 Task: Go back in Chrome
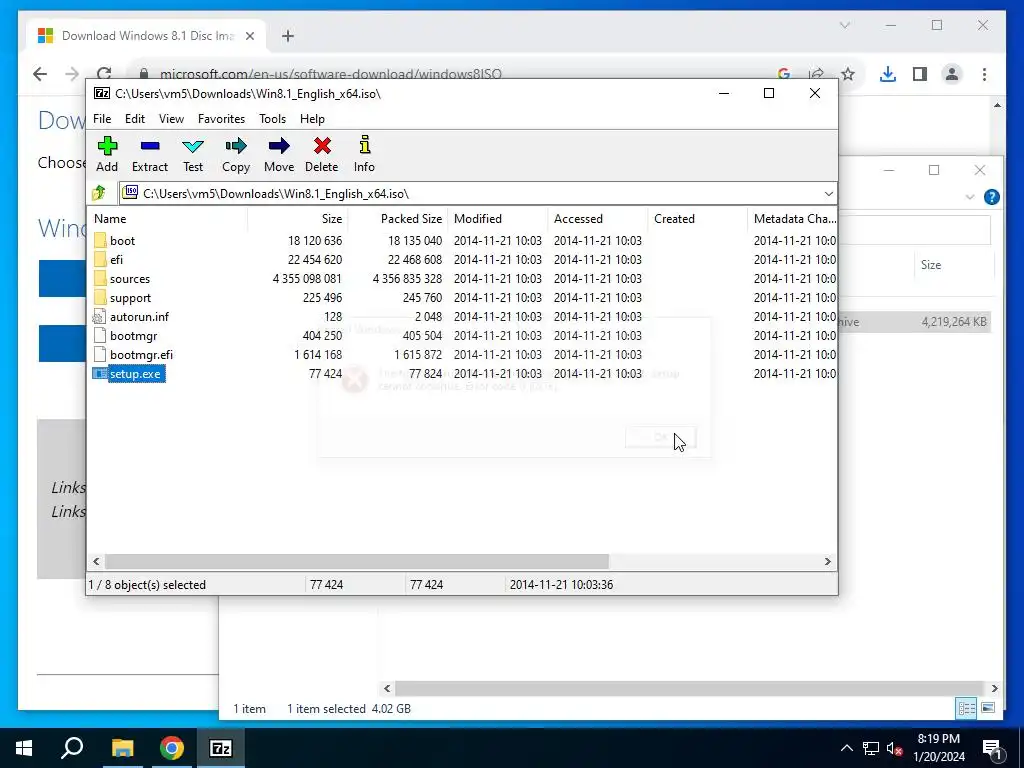(x=40, y=74)
